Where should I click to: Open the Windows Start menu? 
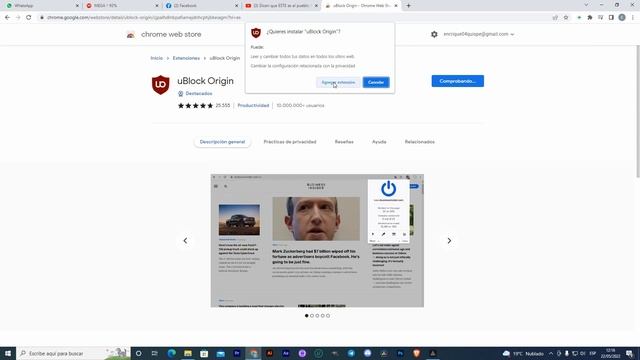tap(8, 353)
